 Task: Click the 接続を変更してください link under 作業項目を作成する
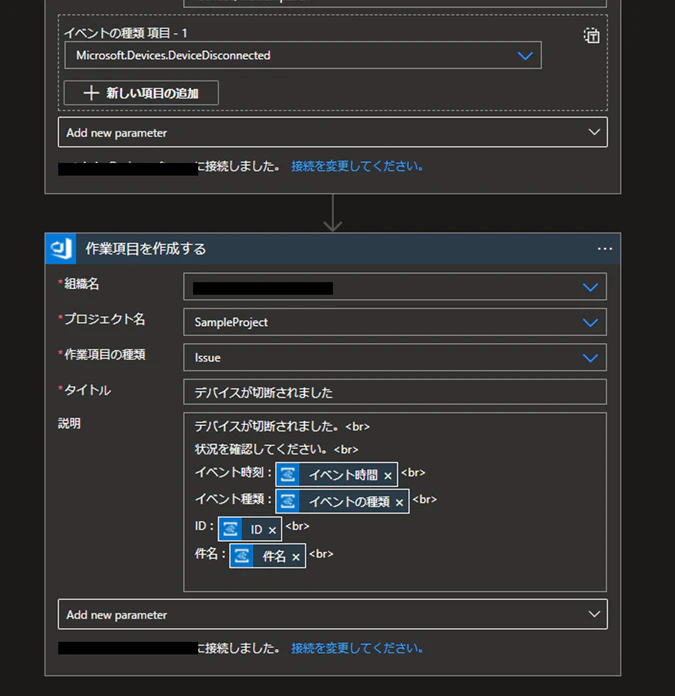(x=357, y=649)
